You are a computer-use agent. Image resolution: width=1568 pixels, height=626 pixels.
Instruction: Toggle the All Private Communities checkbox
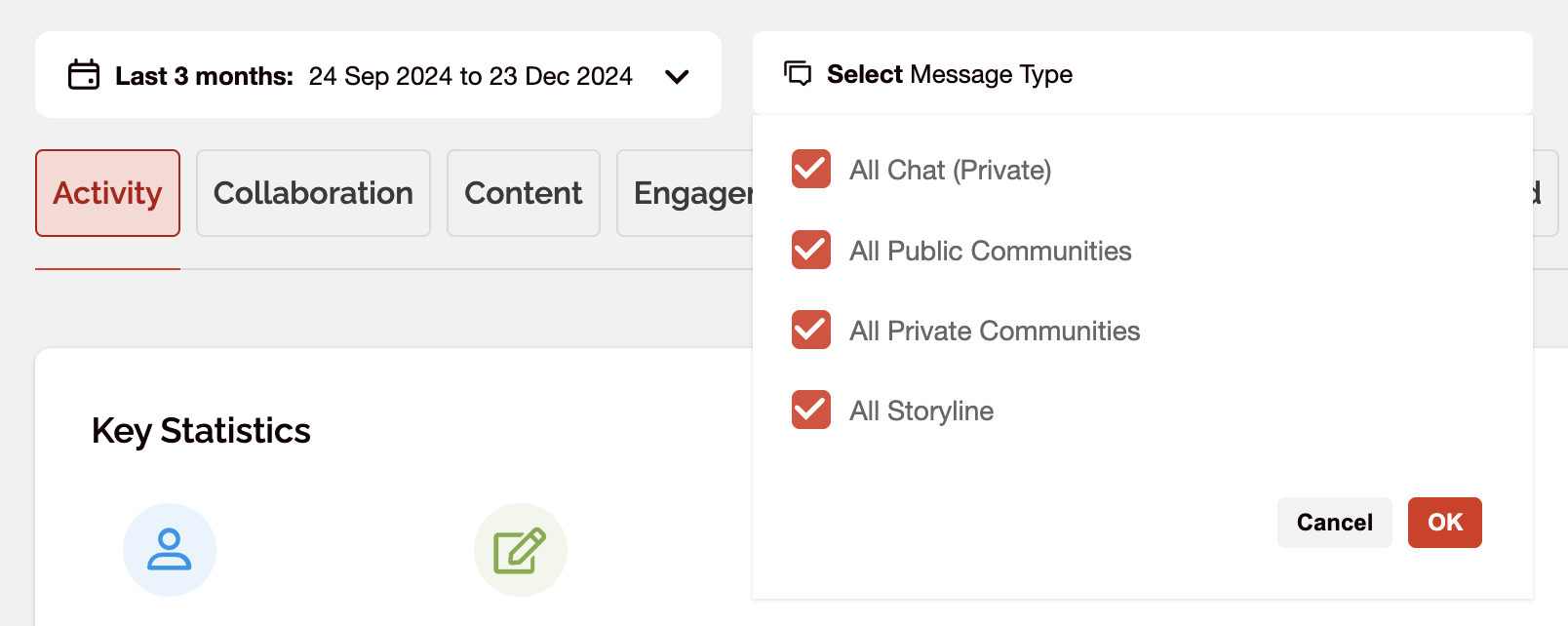811,331
